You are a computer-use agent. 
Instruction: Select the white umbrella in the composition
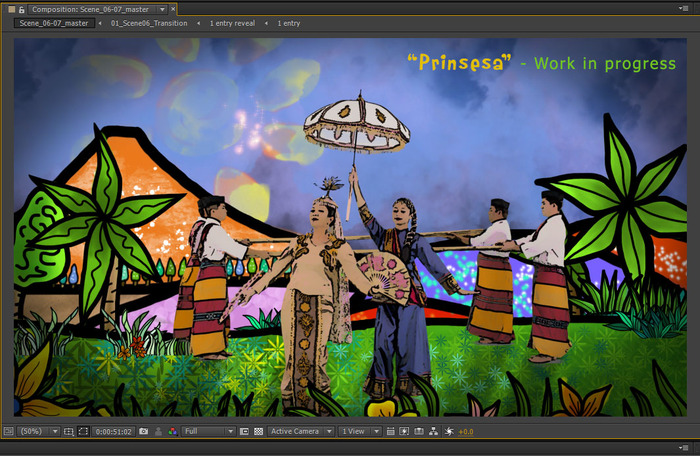[x=357, y=126]
